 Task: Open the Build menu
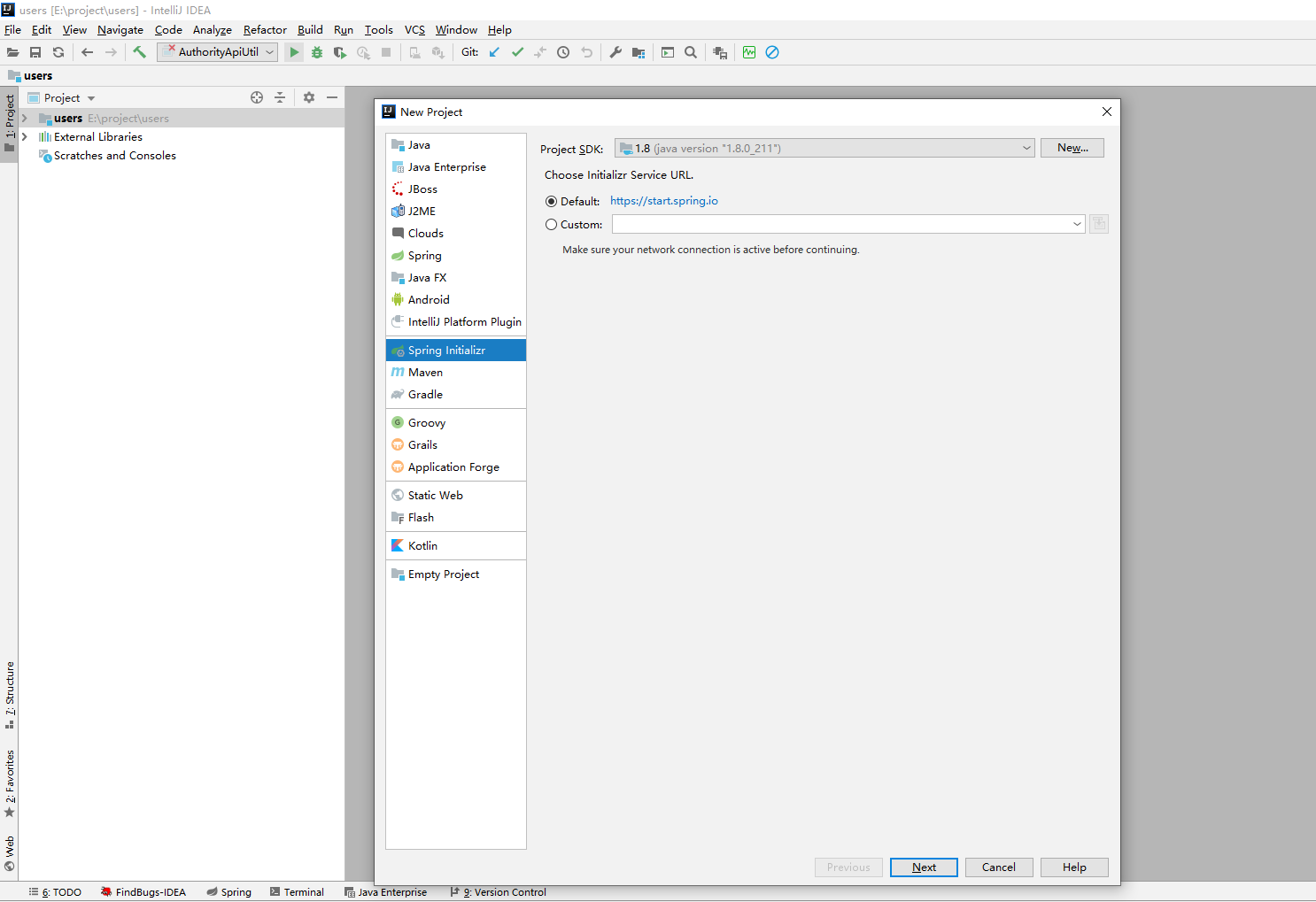[310, 29]
